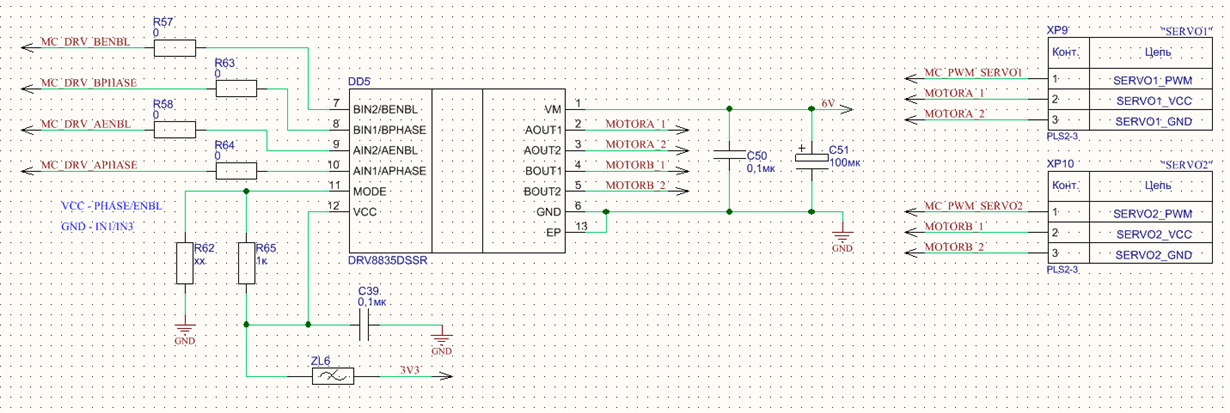Select MOTORA_2 net label at AOUT2

click(635, 144)
